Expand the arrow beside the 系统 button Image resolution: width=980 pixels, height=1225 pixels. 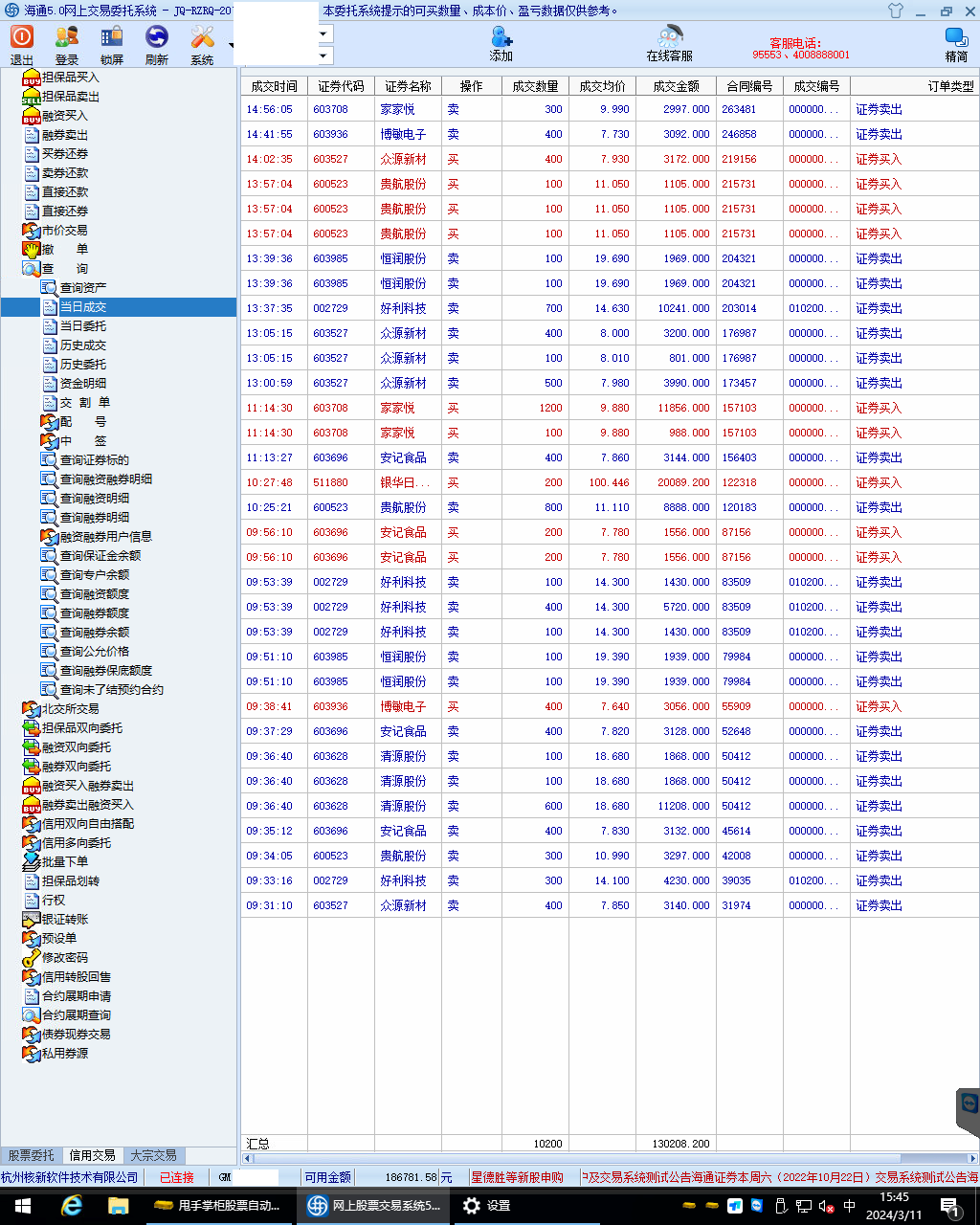tap(231, 45)
